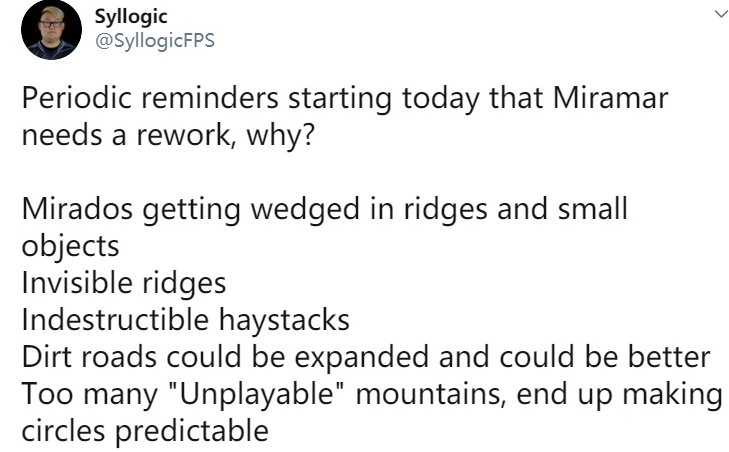
Task: Click the word "objects" in the tweet
Action: (x=70, y=246)
